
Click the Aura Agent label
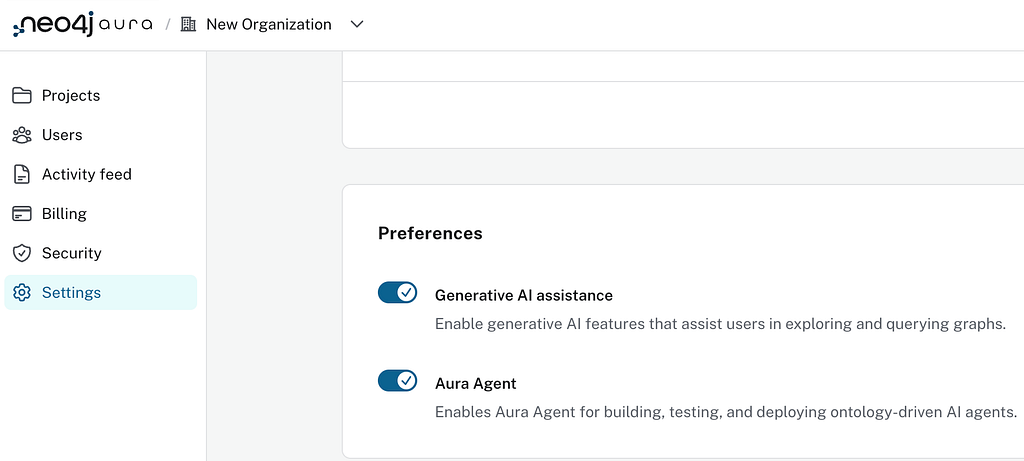point(475,384)
